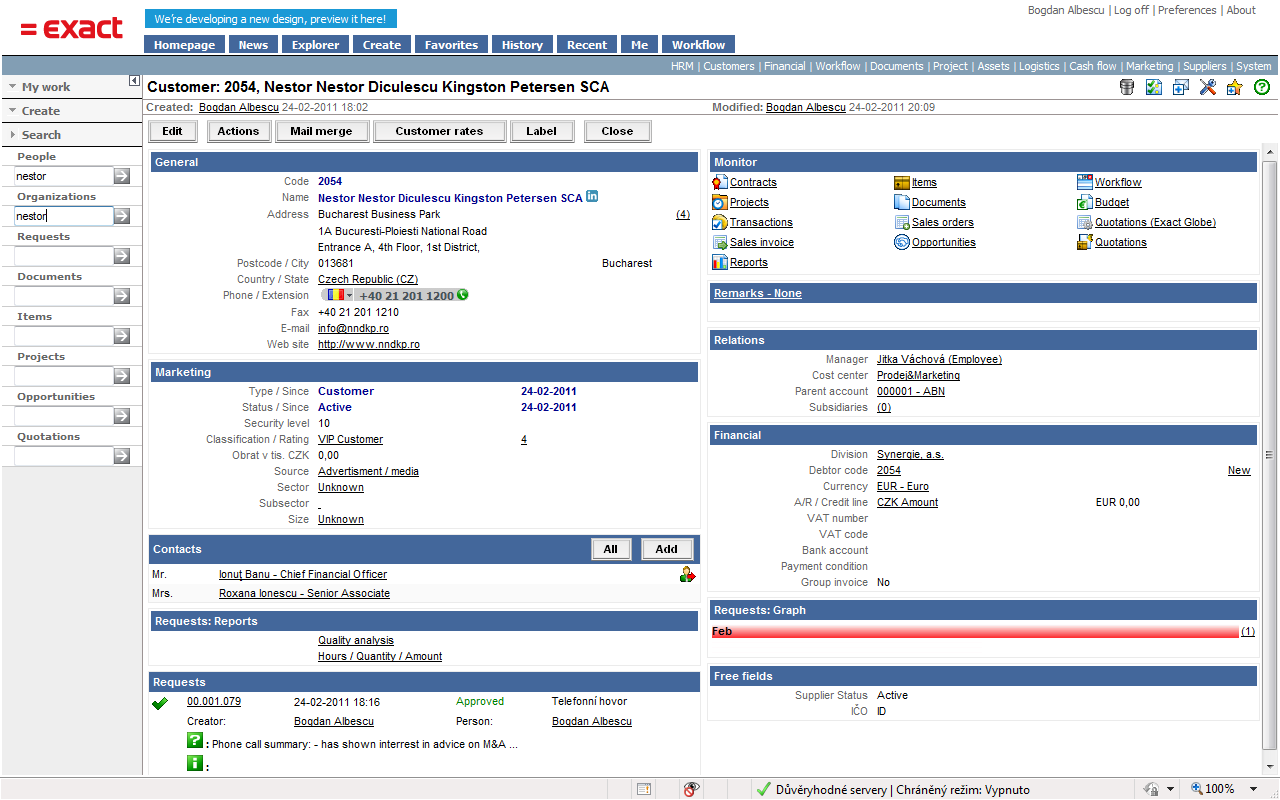
Task: Click the green approved checkmark on request
Action: click(159, 703)
